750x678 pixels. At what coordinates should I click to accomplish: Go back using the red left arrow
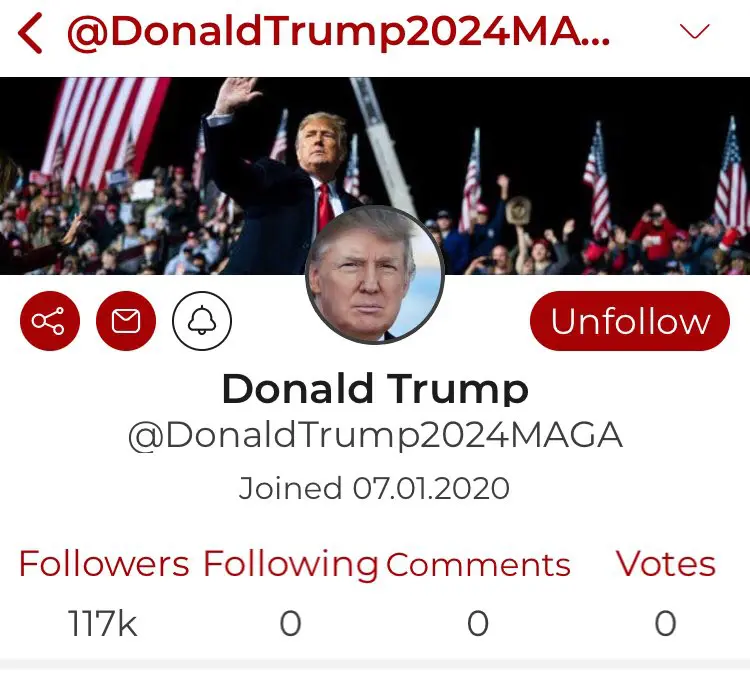point(30,34)
